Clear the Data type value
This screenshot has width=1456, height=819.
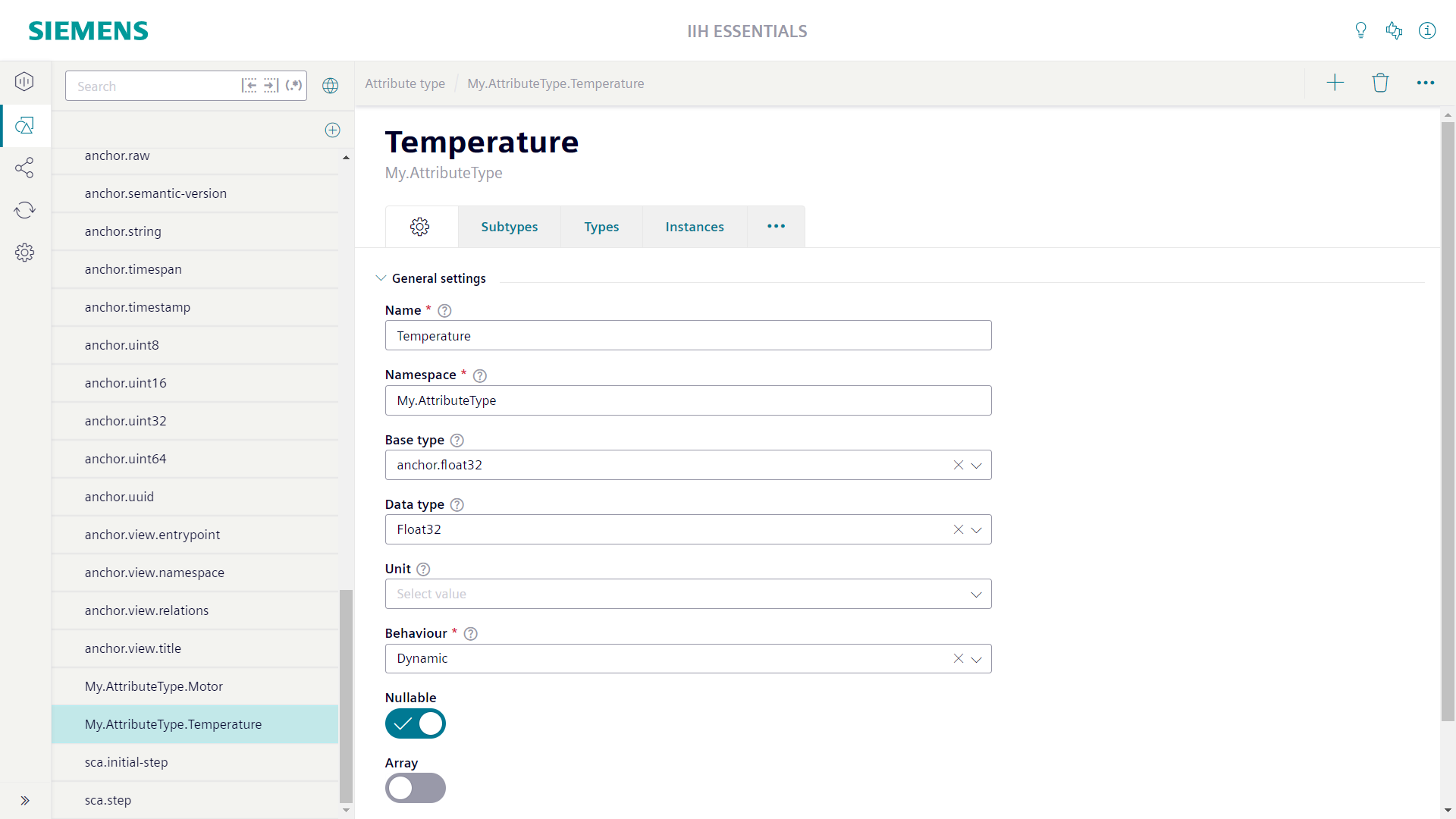(x=959, y=529)
